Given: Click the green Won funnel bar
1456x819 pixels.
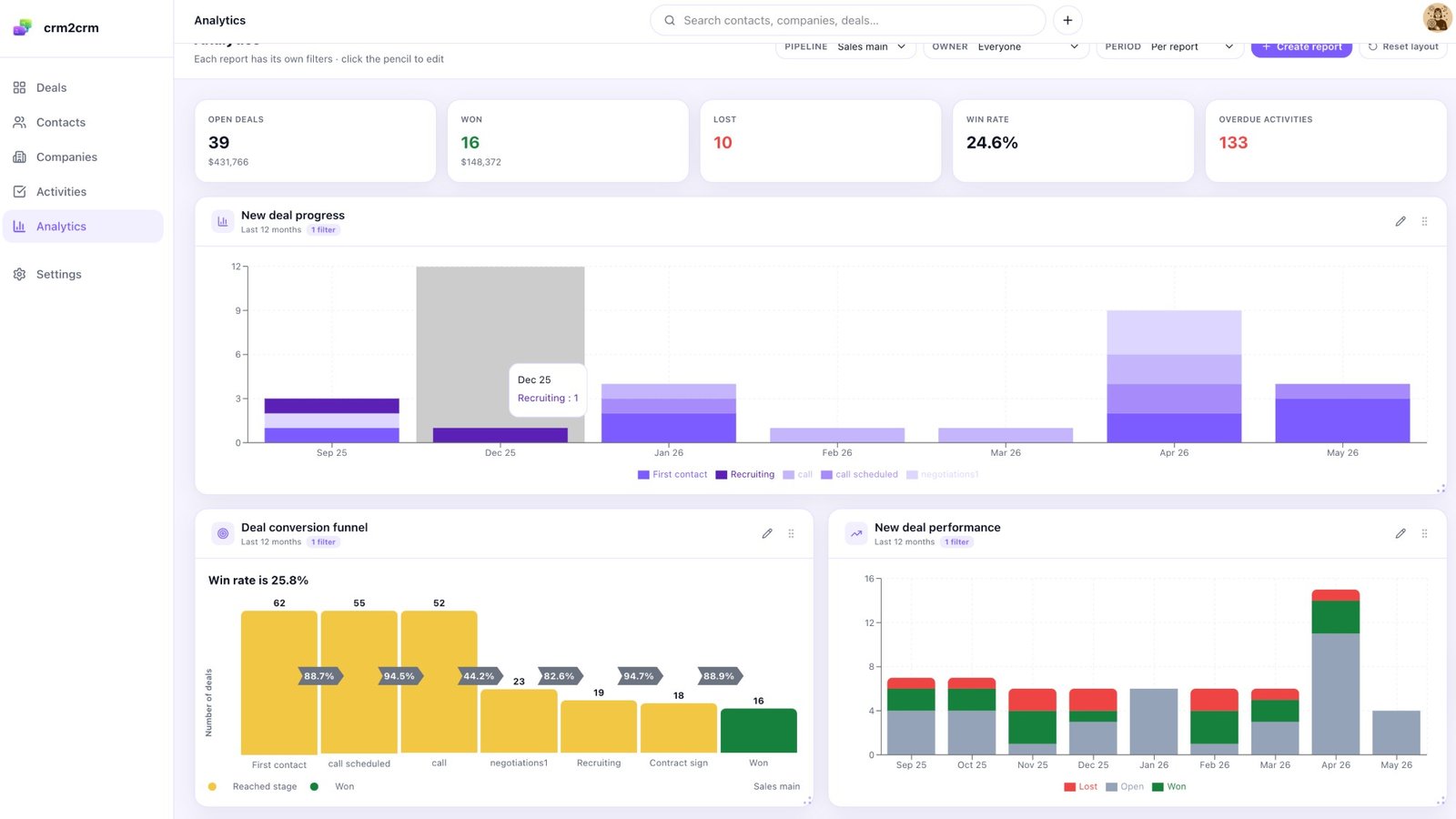Looking at the screenshot, I should 759,731.
